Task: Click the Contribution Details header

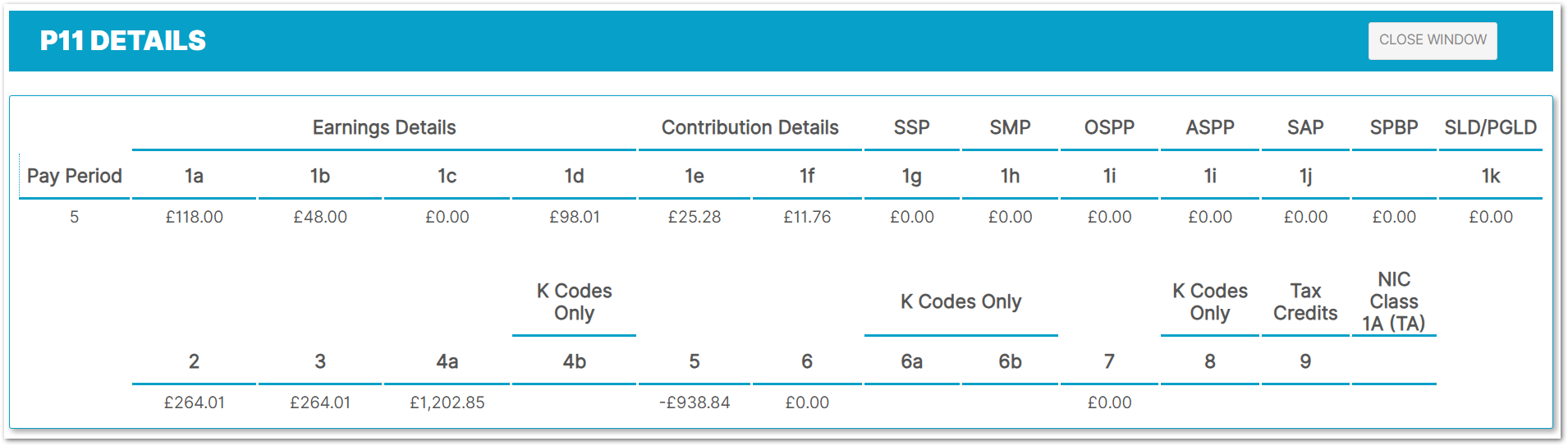Action: tap(750, 127)
